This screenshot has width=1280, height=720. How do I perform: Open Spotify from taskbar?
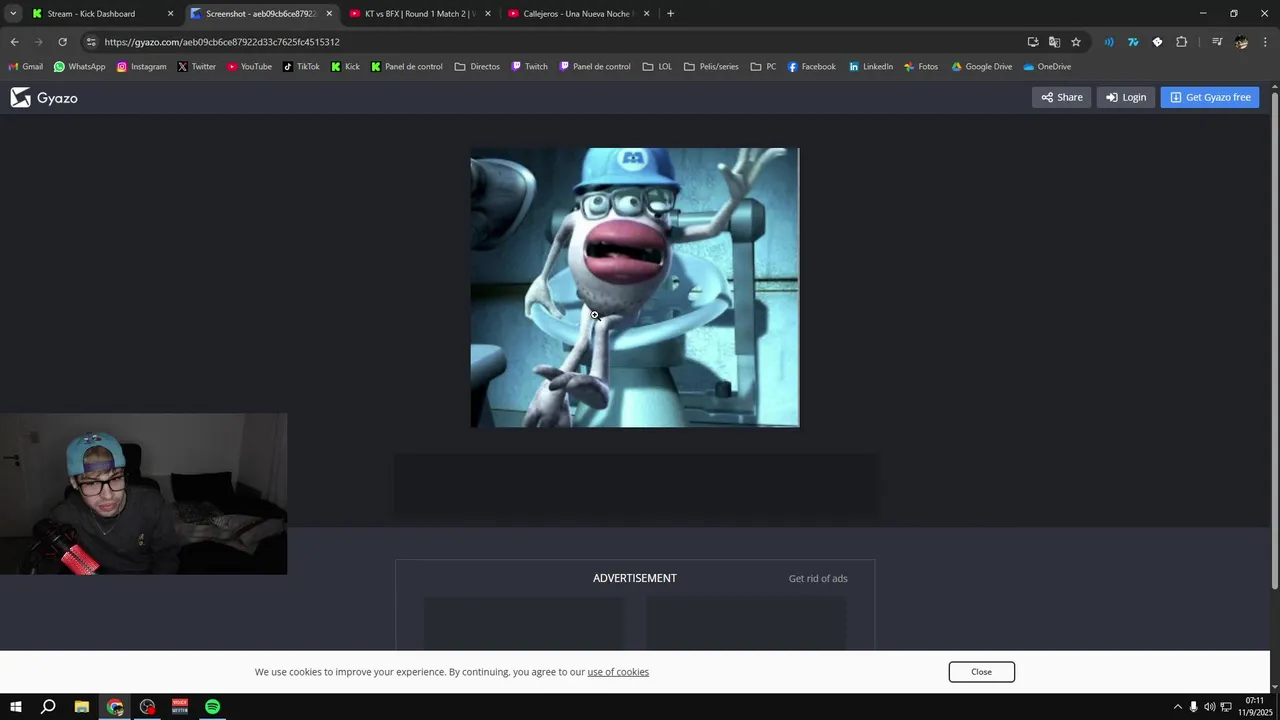click(212, 707)
